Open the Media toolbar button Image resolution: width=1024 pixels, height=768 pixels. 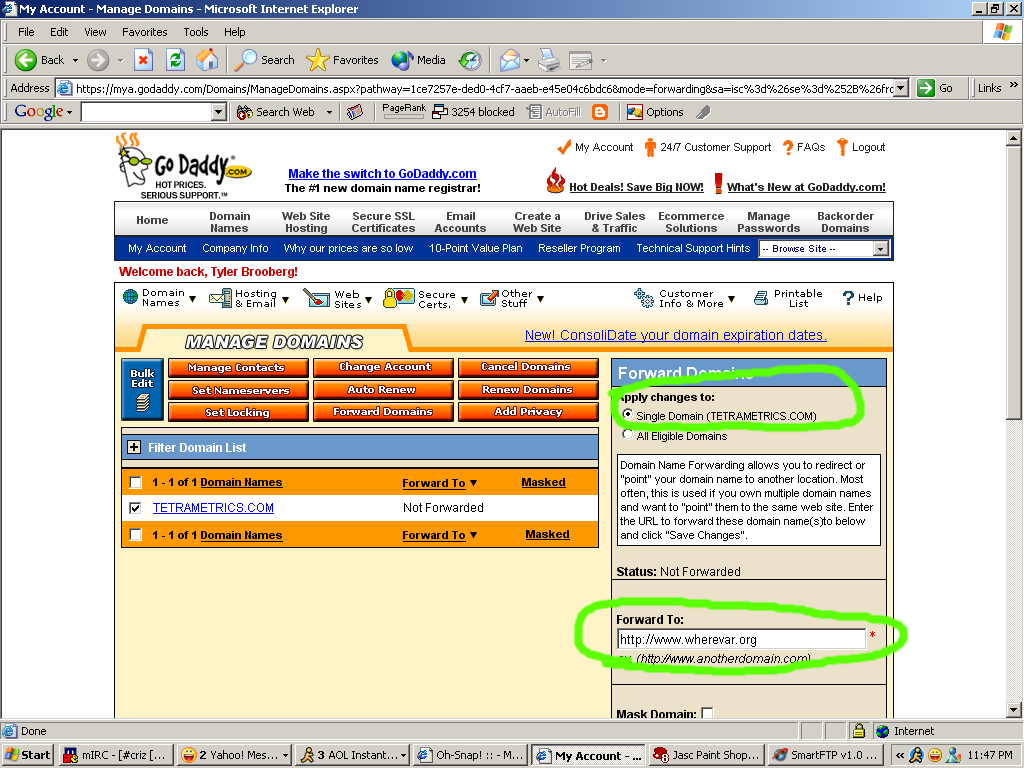(x=418, y=60)
